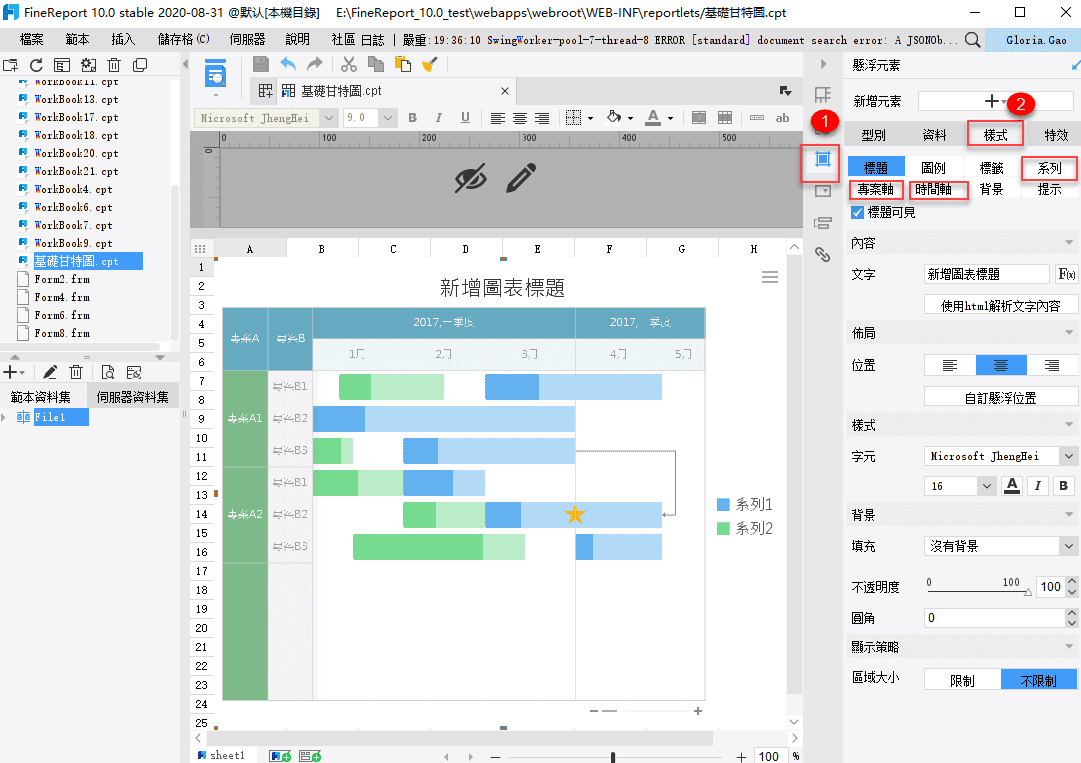Open the 插入 menu
This screenshot has width=1081, height=763.
(x=123, y=40)
